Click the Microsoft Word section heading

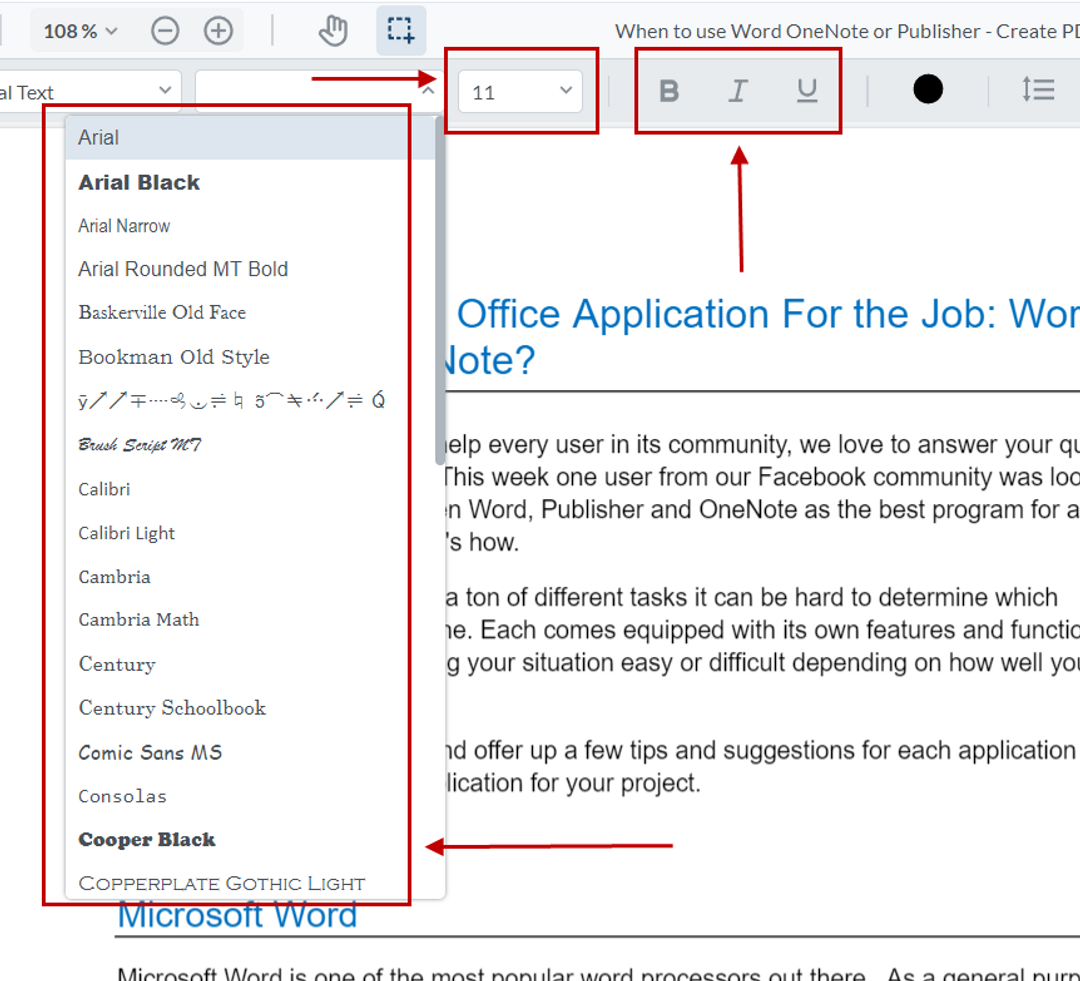click(237, 916)
